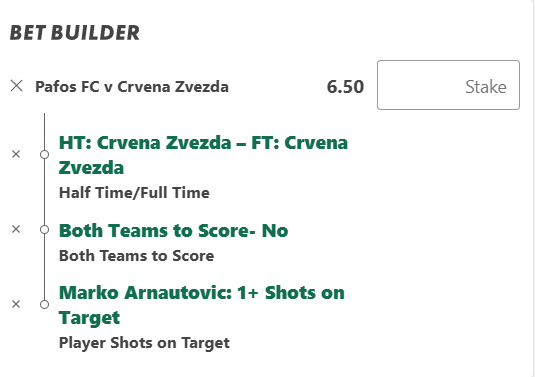Remove the Pafos FC v Crvena Zvezda bet
Image resolution: width=535 pixels, height=377 pixels.
click(16, 86)
